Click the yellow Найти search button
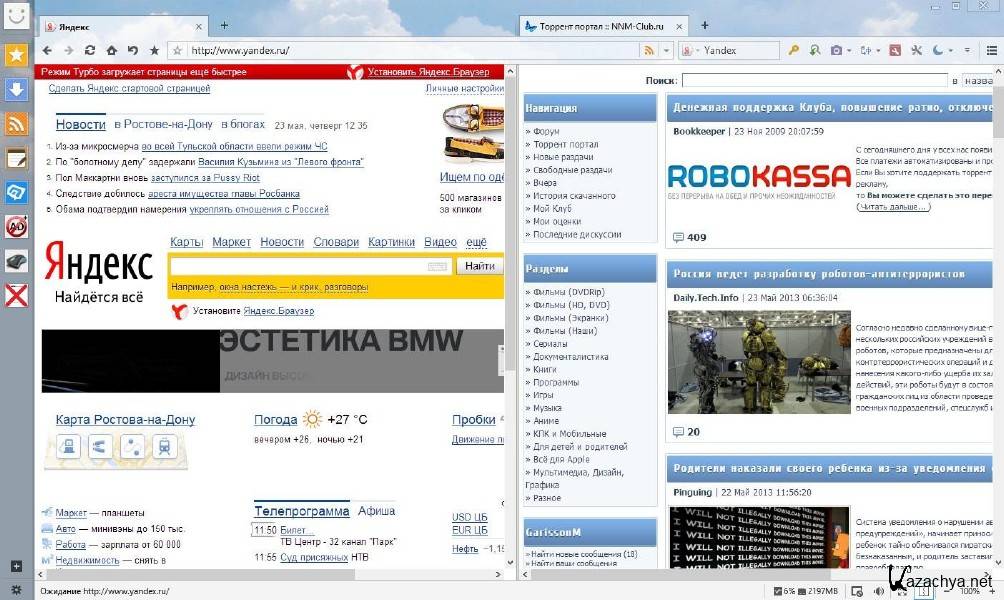Viewport: 1004px width, 600px height. [x=479, y=266]
